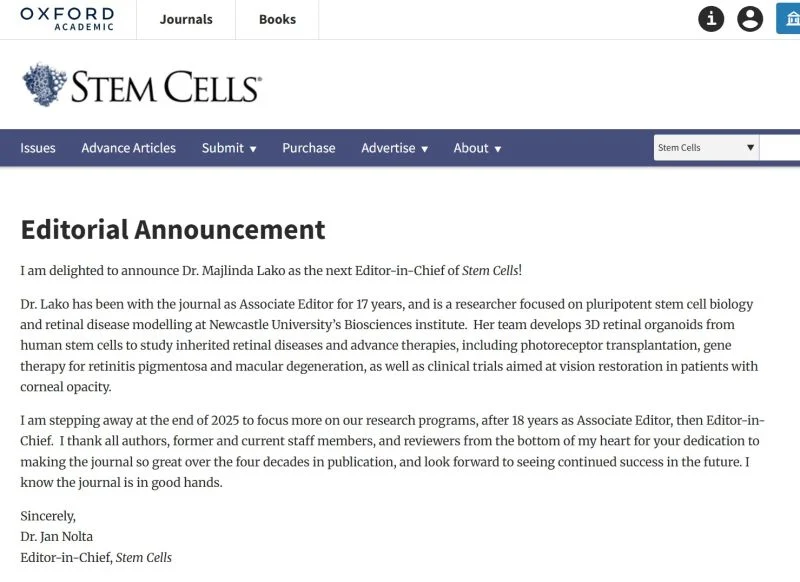800x582 pixels.
Task: Switch to the Books tab
Action: tap(277, 18)
